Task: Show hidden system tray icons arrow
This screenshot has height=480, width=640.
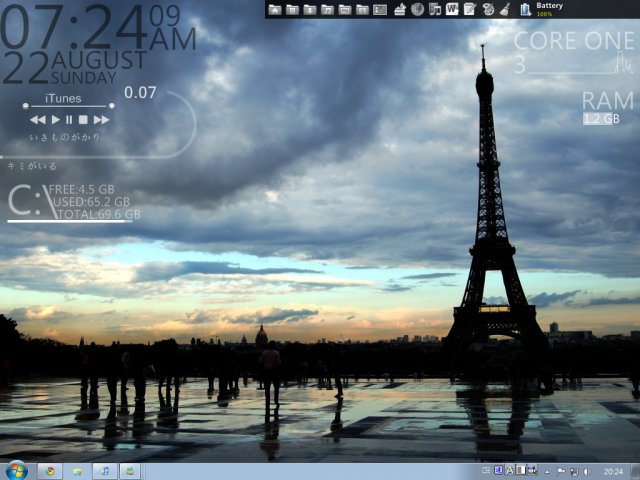Action: pos(547,471)
